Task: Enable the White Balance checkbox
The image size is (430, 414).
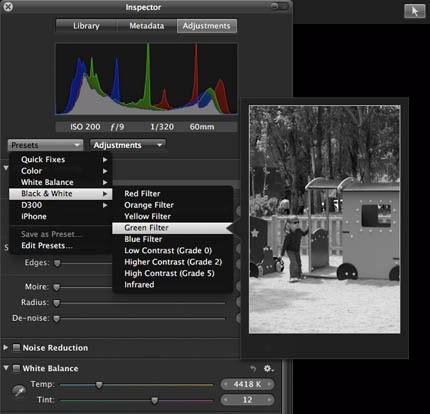Action: click(x=16, y=368)
